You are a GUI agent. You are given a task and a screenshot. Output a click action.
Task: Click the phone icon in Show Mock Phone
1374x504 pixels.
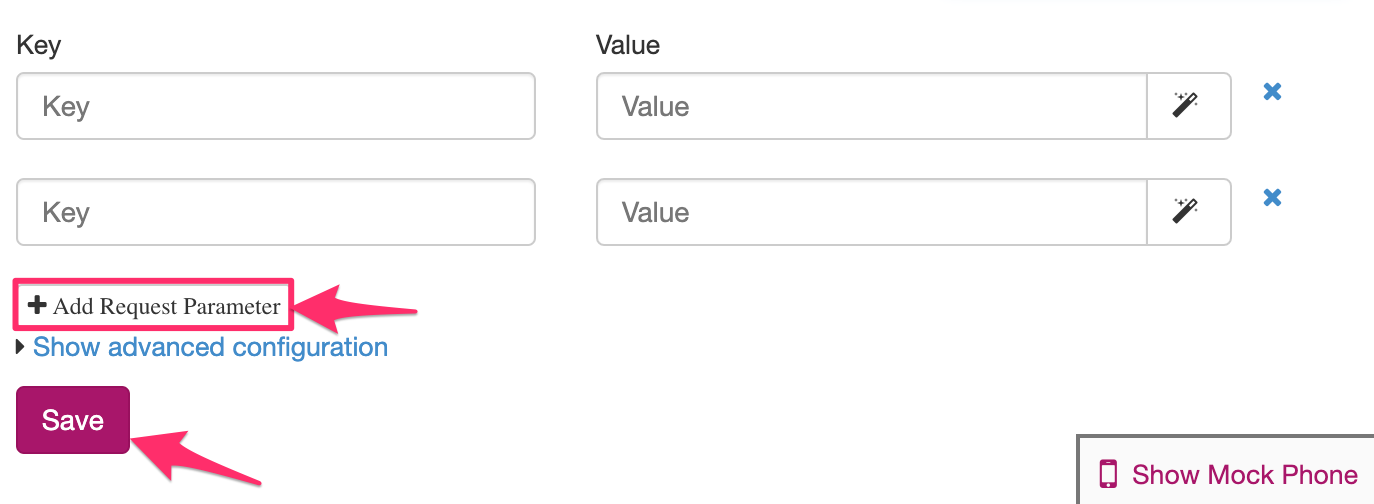coord(1108,474)
